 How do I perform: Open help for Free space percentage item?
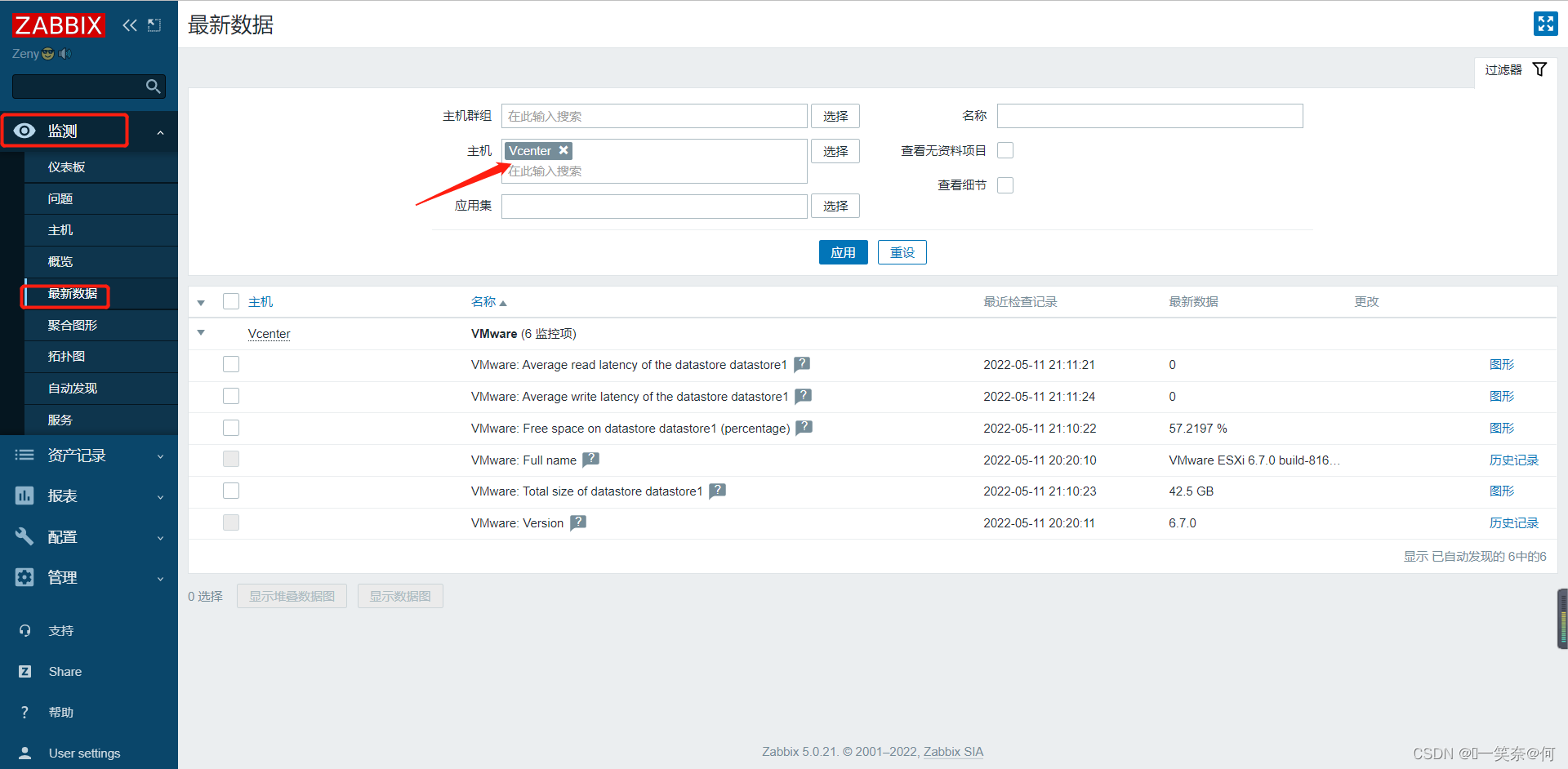click(804, 427)
